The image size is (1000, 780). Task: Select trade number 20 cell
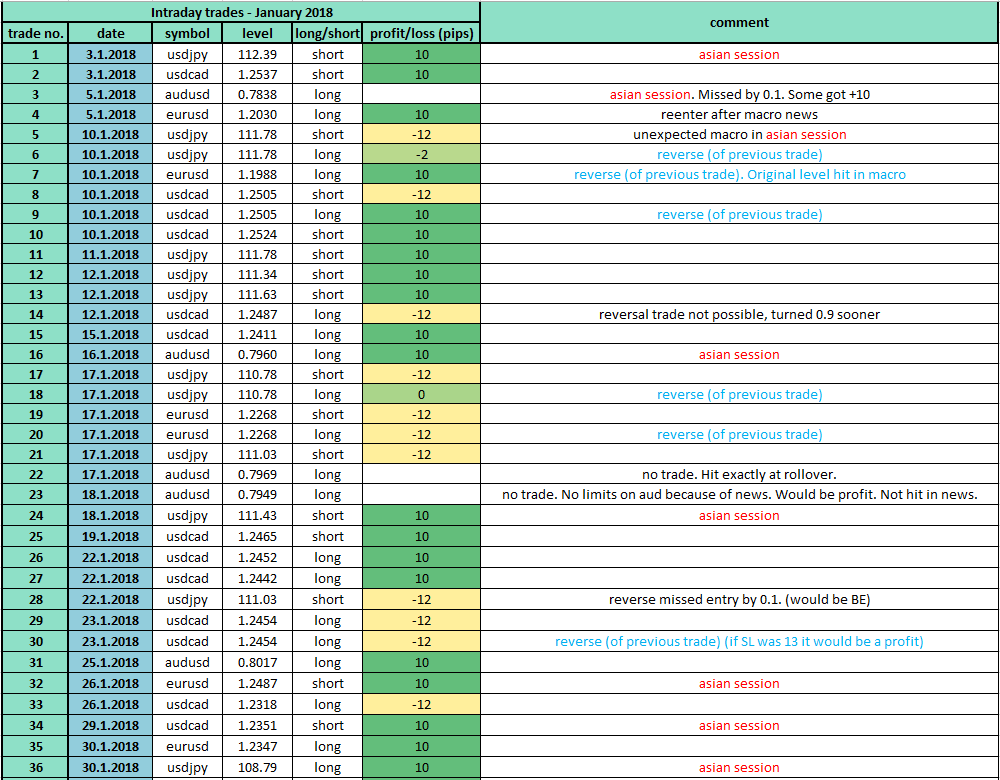[x=35, y=434]
